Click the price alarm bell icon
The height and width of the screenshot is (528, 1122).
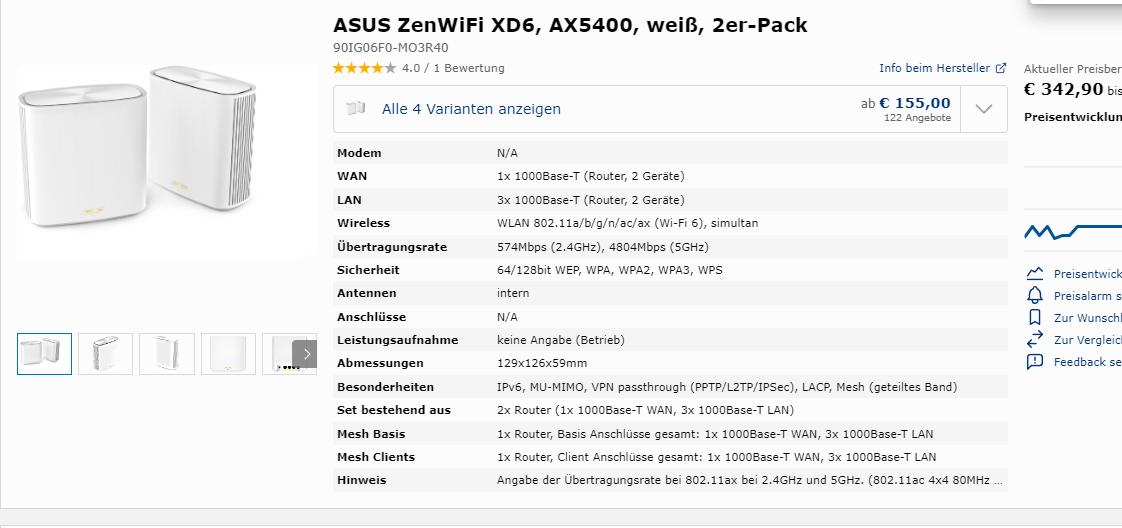tap(1035, 295)
